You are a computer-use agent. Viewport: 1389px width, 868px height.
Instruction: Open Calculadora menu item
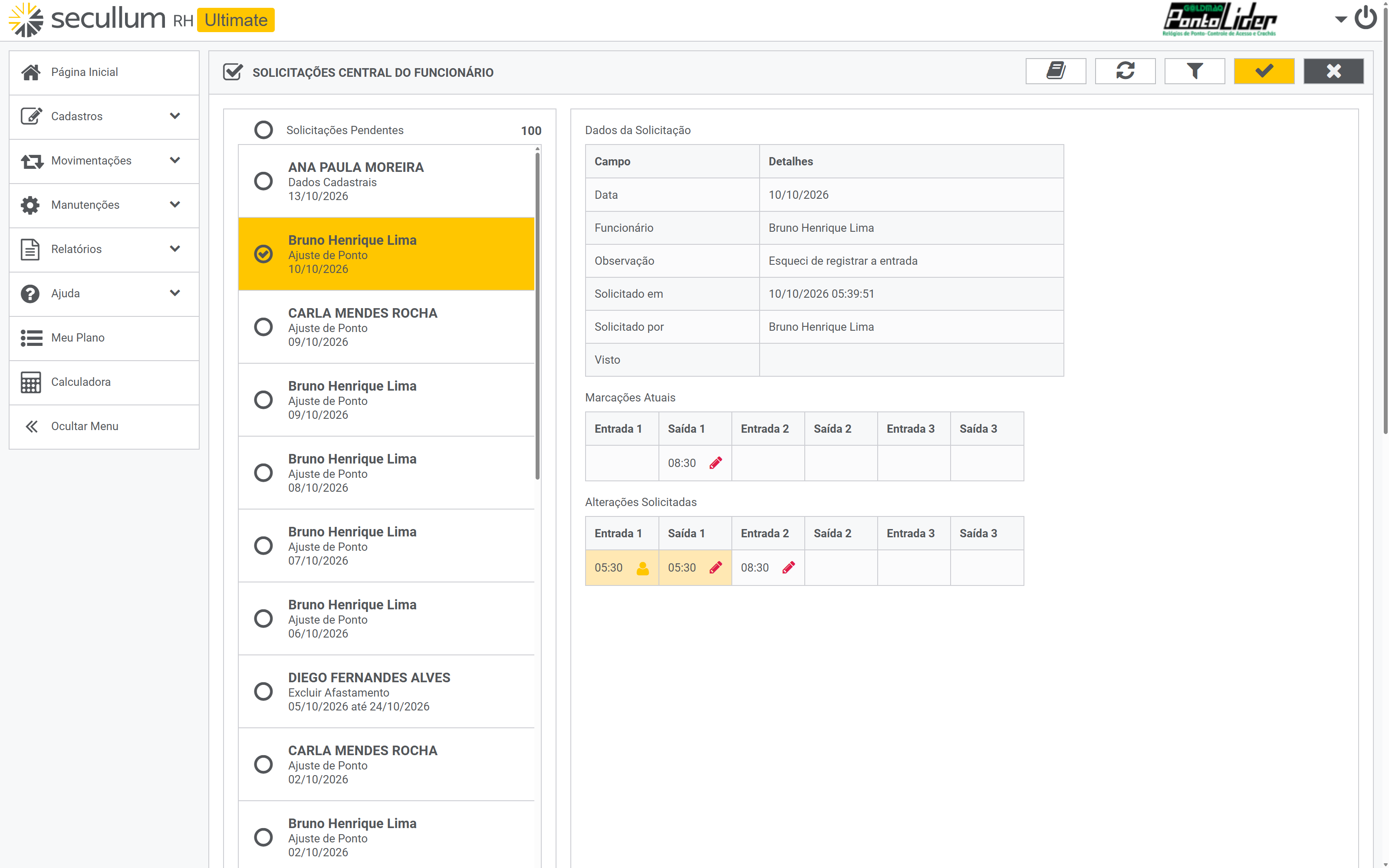click(104, 382)
